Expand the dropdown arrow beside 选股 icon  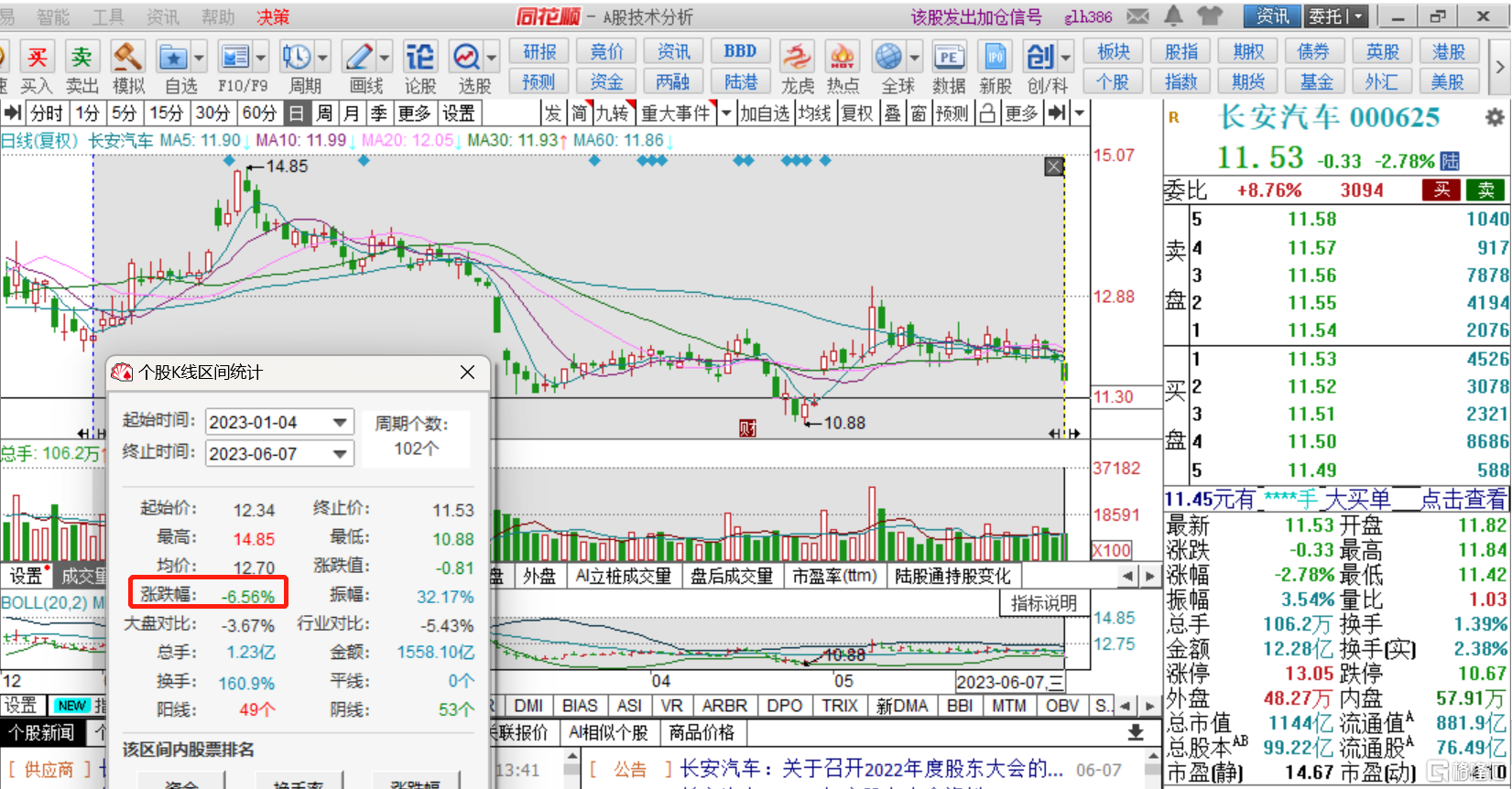492,58
